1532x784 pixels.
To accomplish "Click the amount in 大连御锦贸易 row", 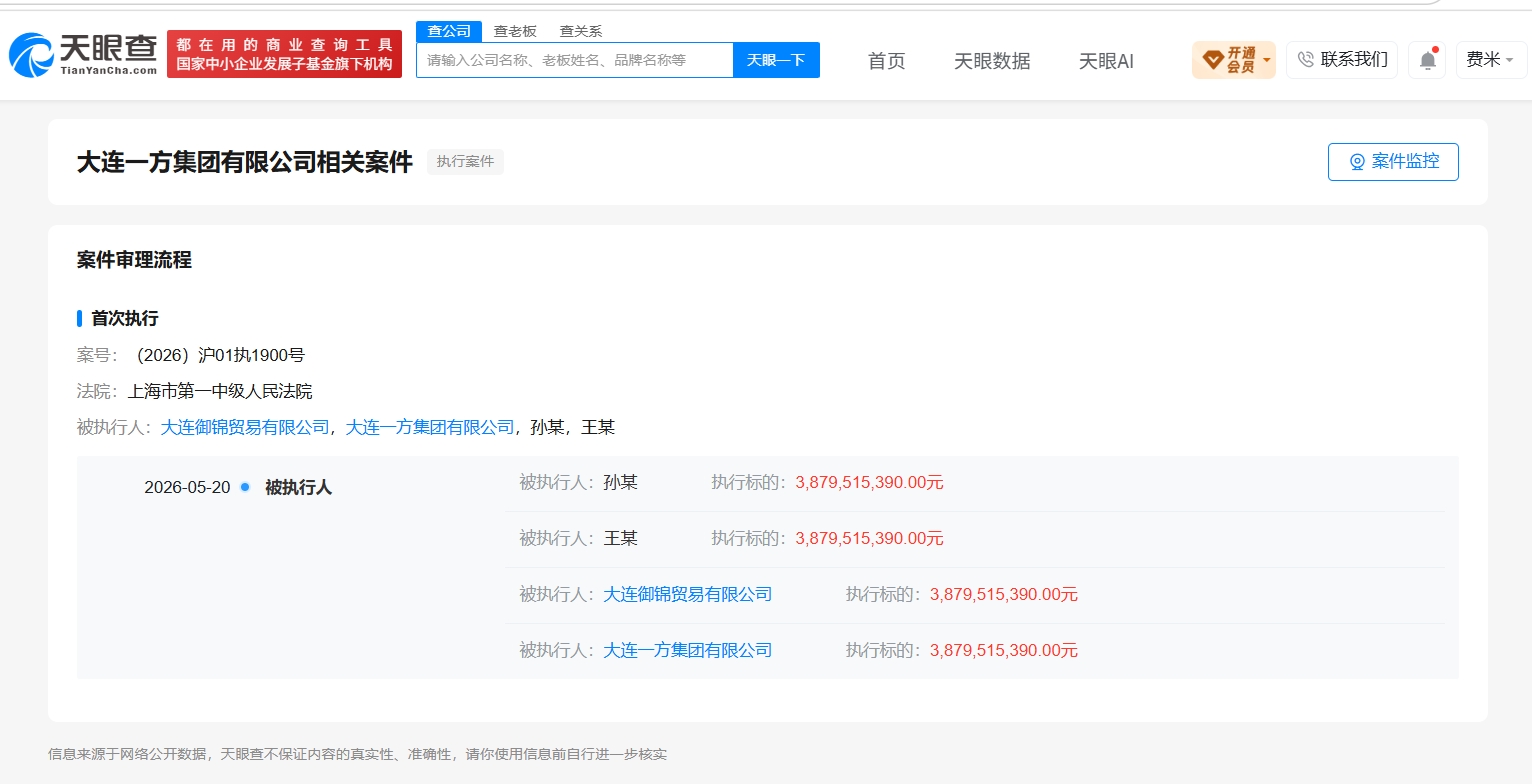I will click(1004, 594).
